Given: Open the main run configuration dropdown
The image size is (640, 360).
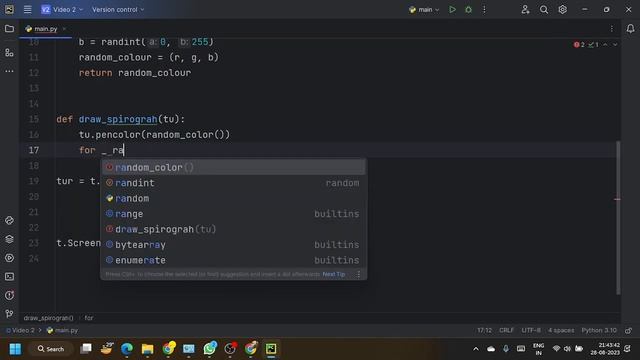Looking at the screenshot, I should [x=424, y=9].
